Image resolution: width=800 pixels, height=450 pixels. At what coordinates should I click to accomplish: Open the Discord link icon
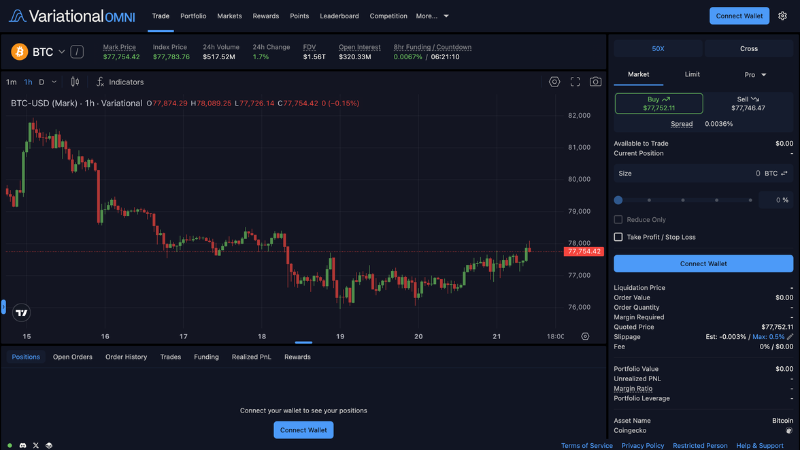coord(22,445)
